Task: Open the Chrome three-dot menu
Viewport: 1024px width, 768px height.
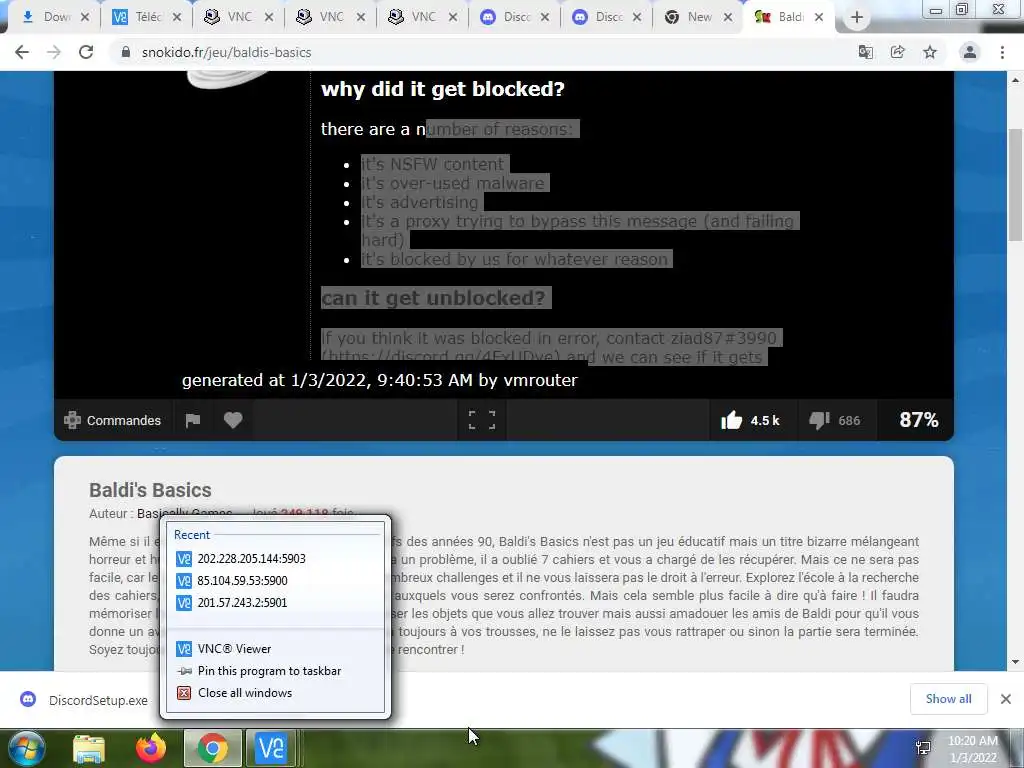Action: (1002, 52)
